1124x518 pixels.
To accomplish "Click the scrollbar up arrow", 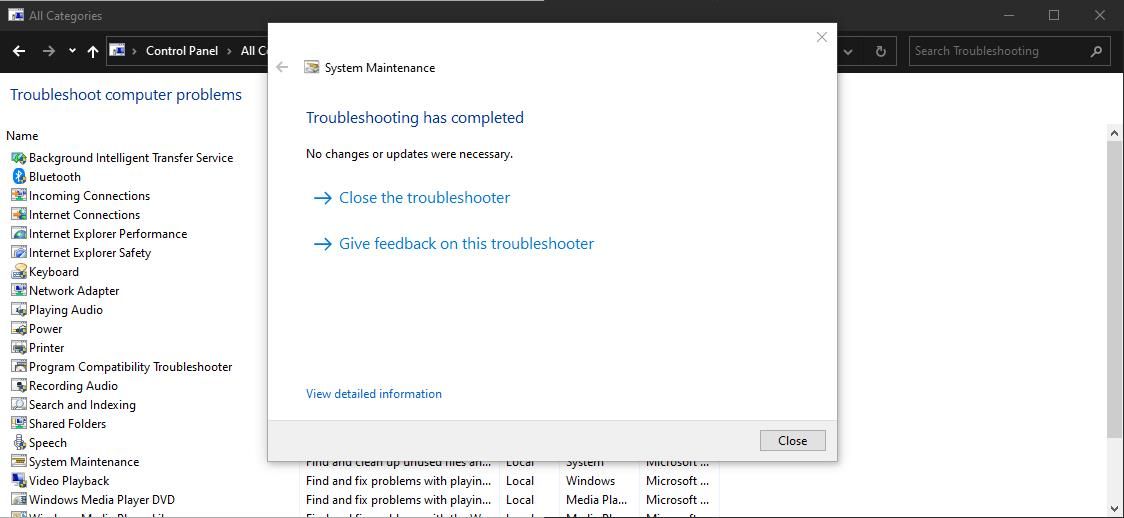I will (x=1114, y=133).
